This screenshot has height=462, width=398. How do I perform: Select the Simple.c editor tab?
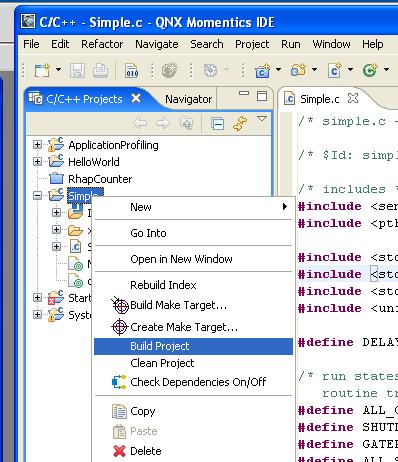coord(320,99)
